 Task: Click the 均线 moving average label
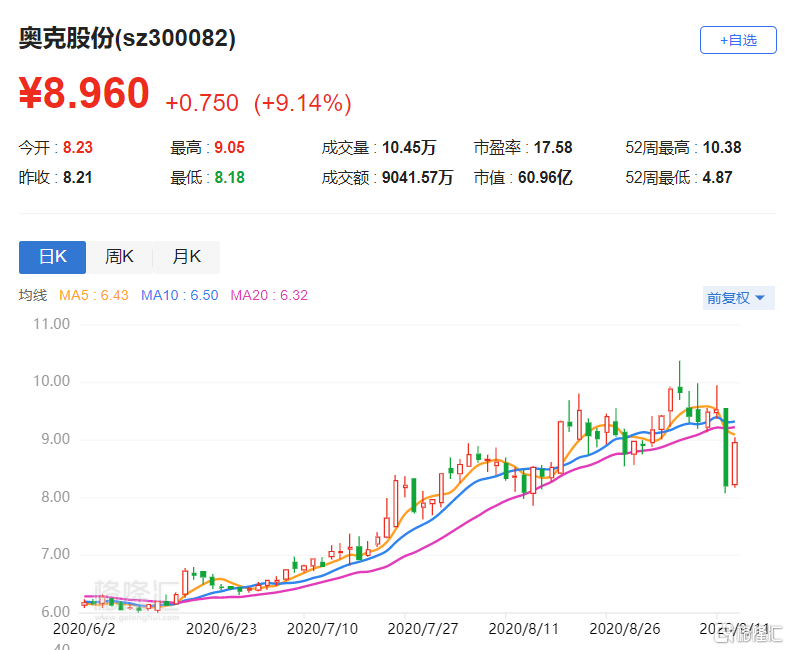point(33,295)
